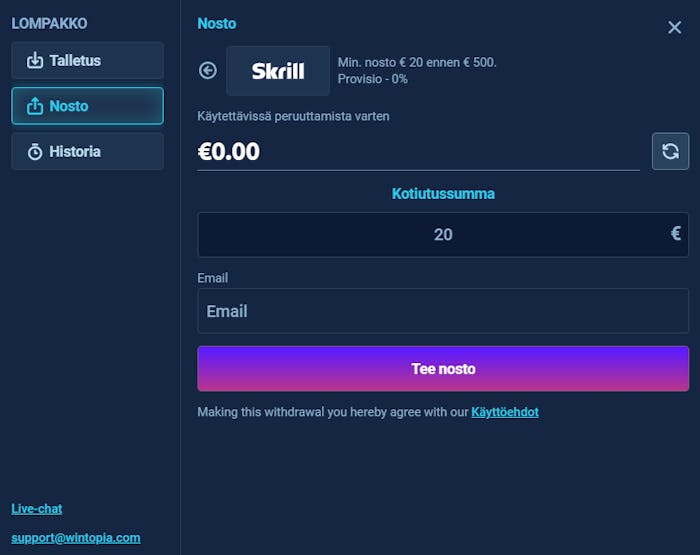Select the Nosto tab label in sidebar

tap(69, 106)
